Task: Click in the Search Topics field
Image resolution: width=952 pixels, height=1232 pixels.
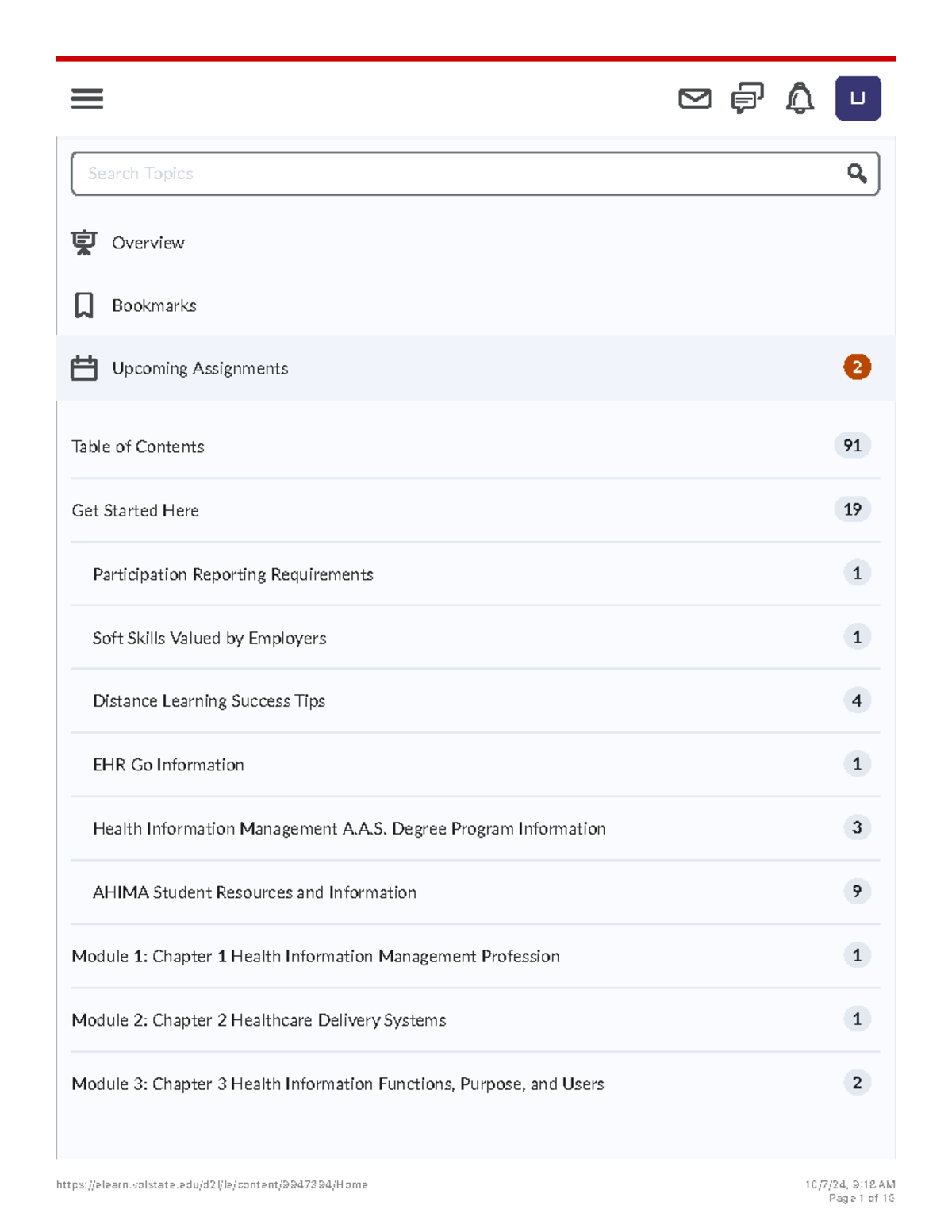Action: [x=452, y=174]
